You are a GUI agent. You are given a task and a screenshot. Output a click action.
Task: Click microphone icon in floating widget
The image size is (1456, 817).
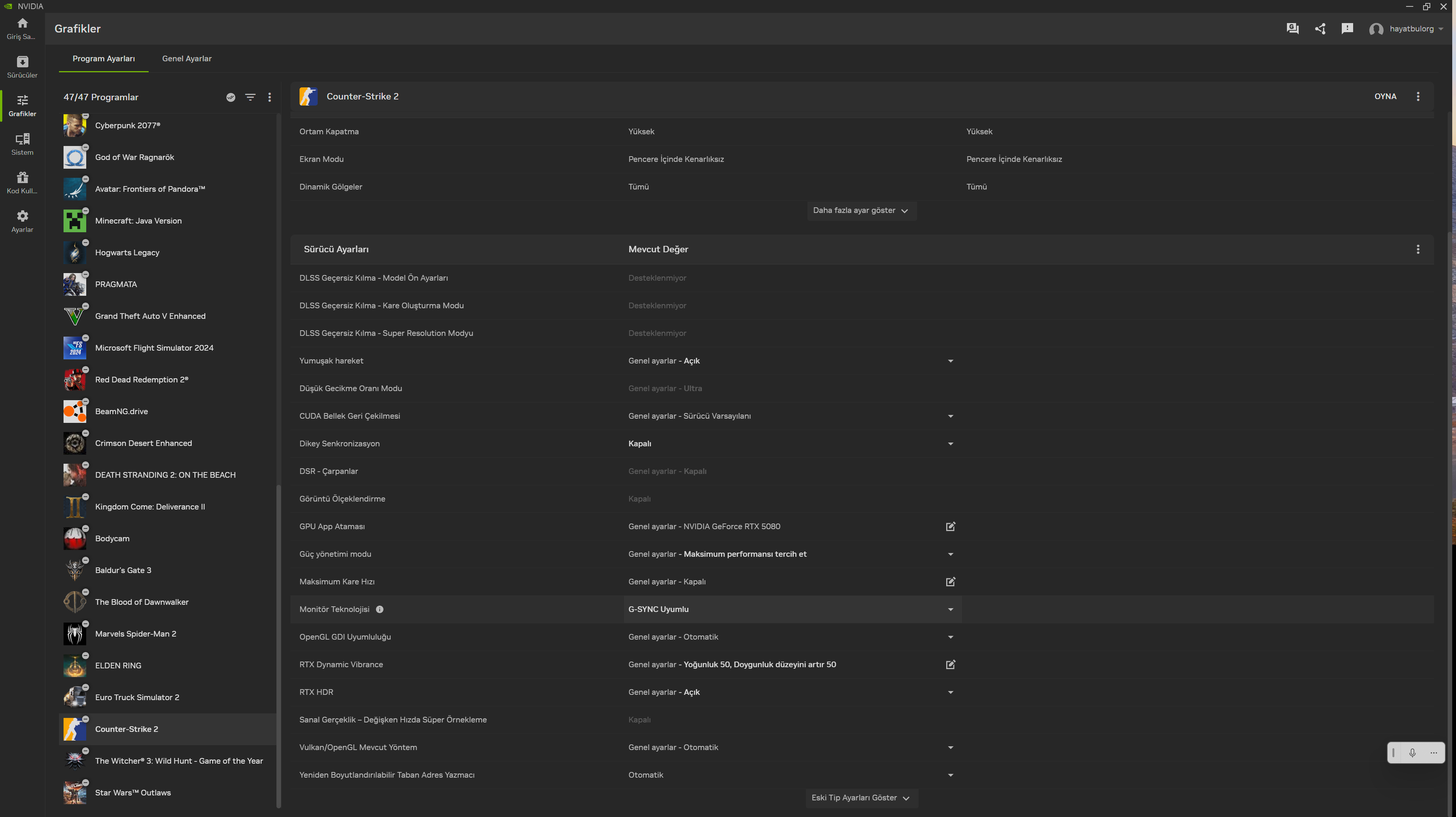tap(1412, 753)
